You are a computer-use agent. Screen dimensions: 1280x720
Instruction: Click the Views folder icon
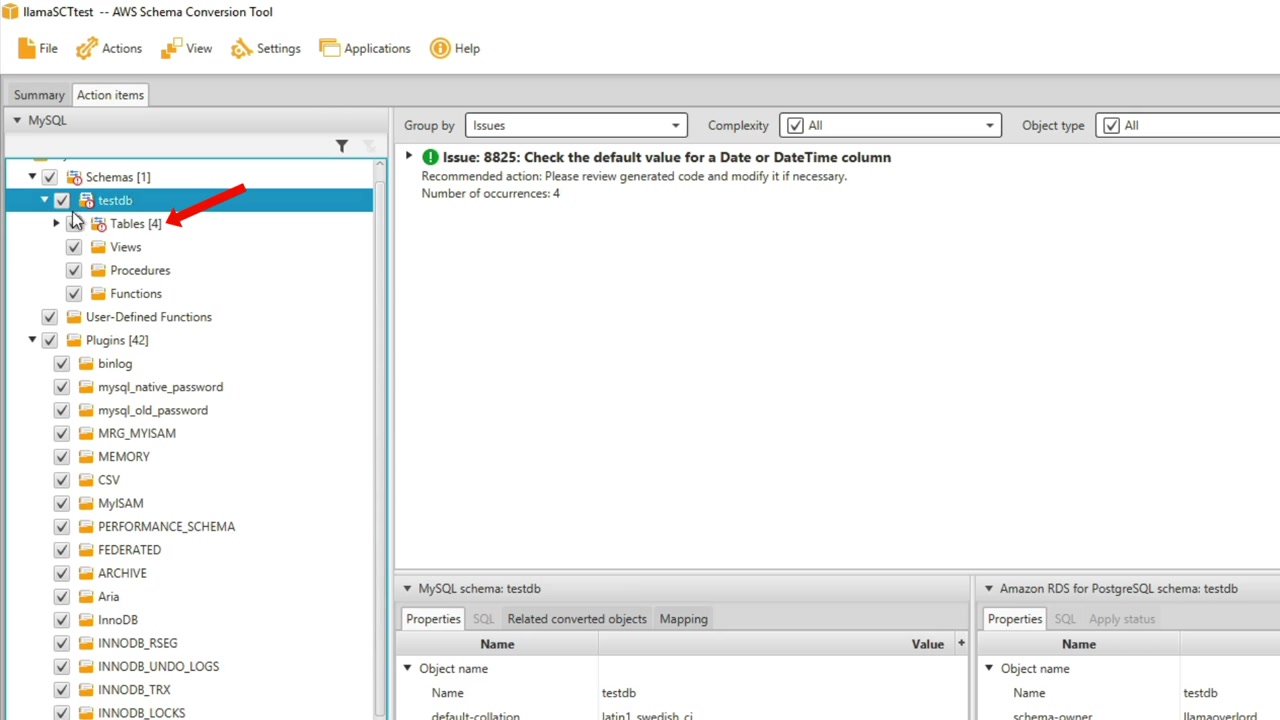coord(98,247)
